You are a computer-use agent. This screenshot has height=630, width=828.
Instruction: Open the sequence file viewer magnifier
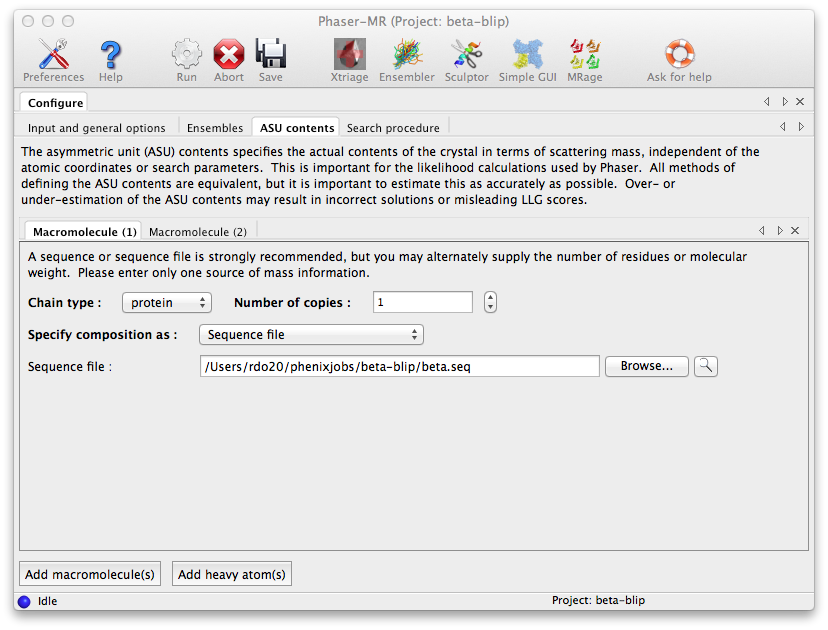(706, 366)
